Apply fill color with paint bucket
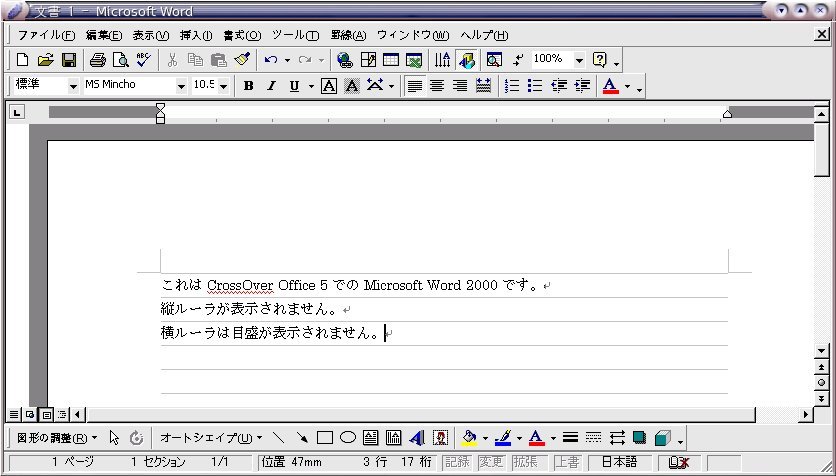The height and width of the screenshot is (476, 836). [469, 438]
